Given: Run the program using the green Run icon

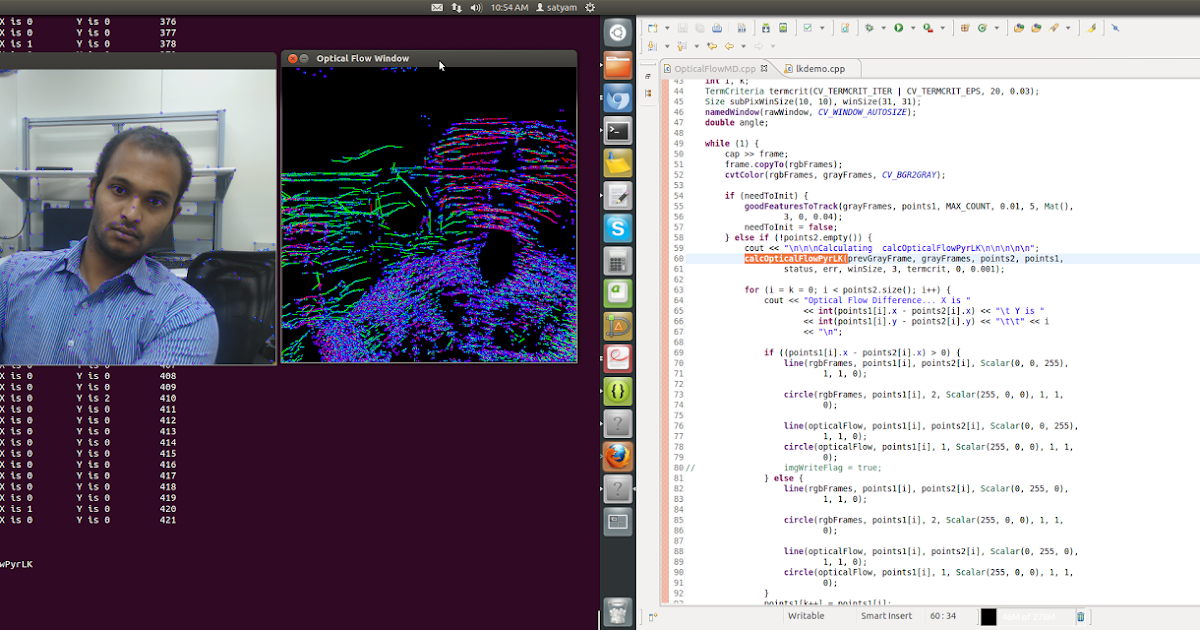Looking at the screenshot, I should click(899, 28).
